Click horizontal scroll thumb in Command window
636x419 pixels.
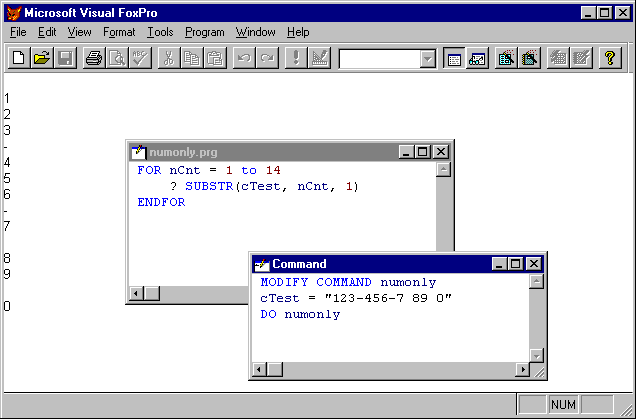pyautogui.click(x=275, y=370)
